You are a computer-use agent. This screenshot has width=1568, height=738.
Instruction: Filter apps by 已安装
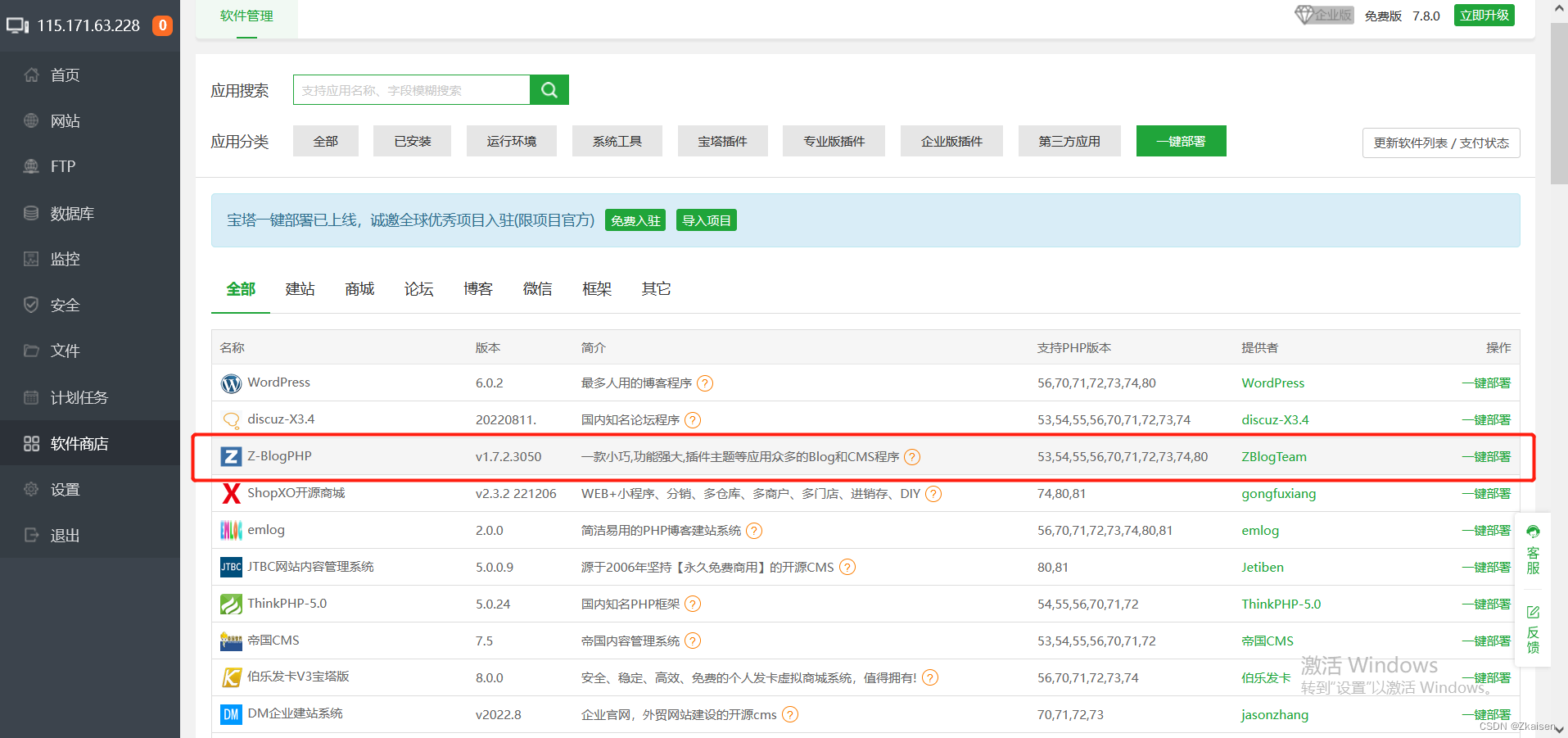413,141
